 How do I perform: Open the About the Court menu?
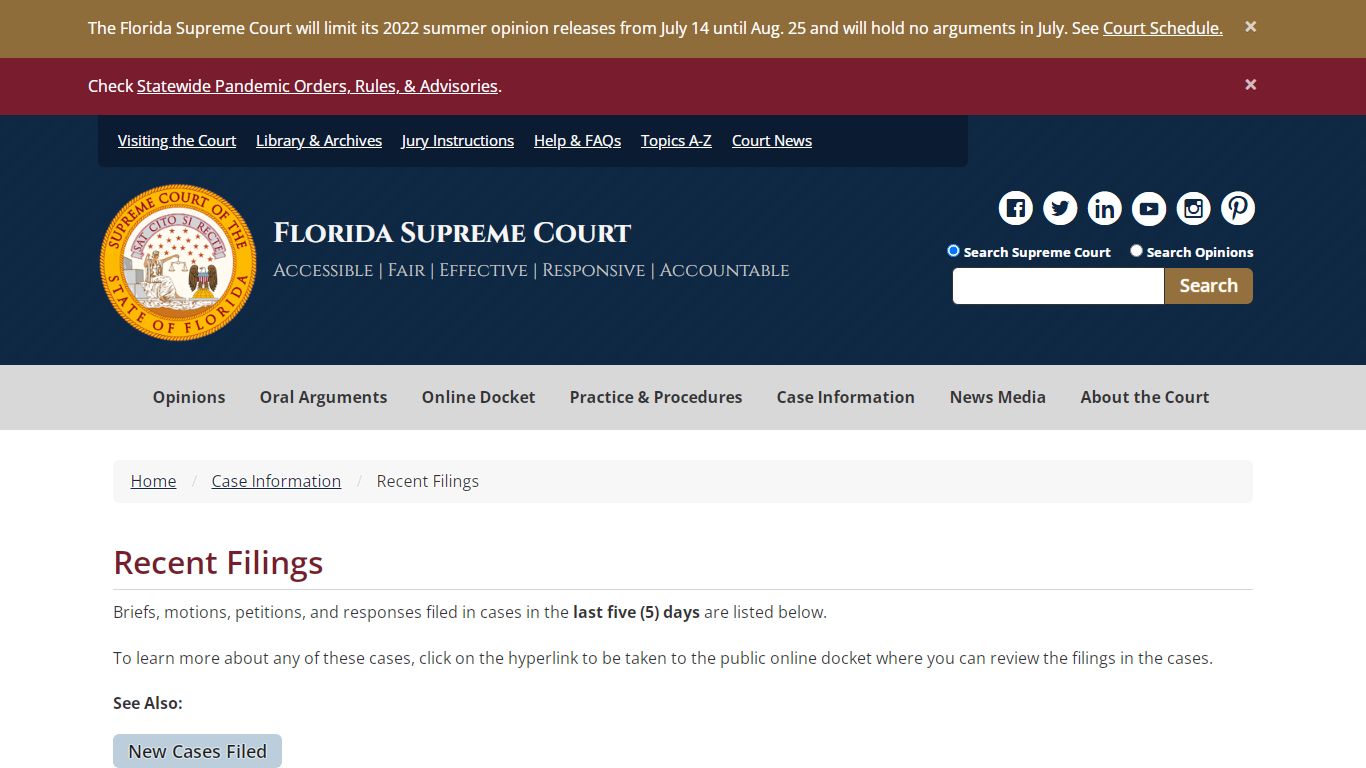1145,397
